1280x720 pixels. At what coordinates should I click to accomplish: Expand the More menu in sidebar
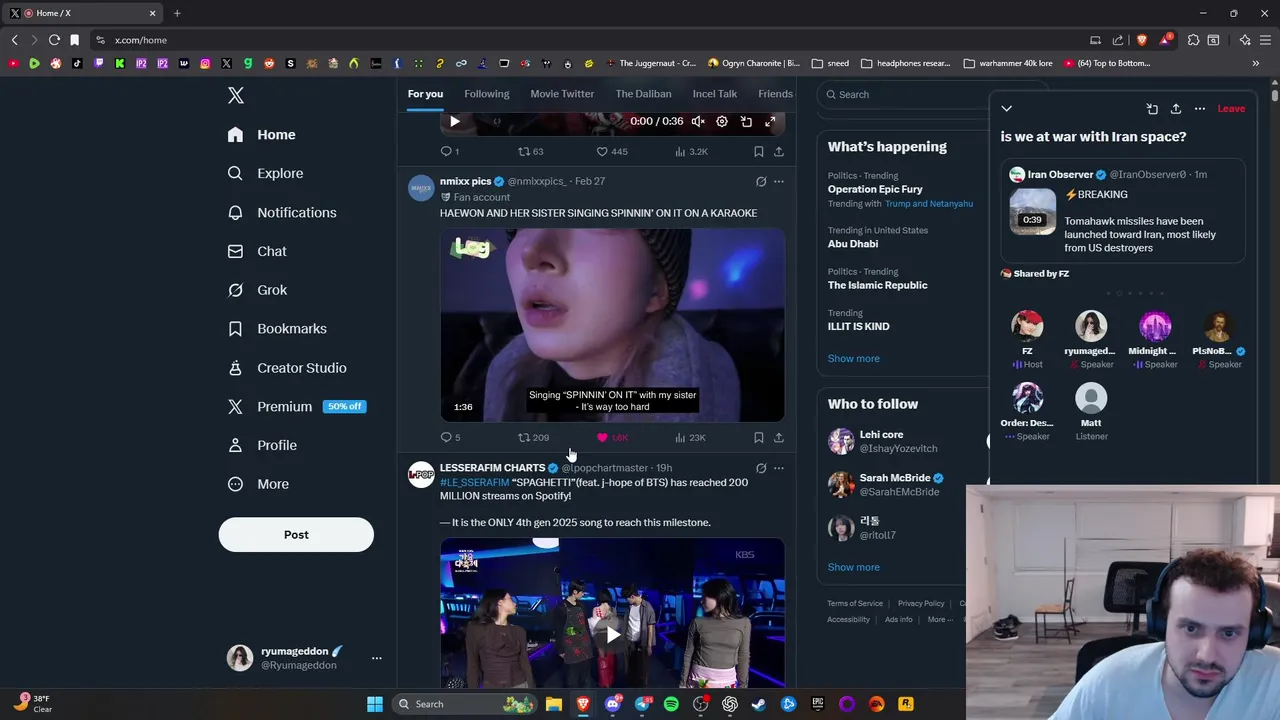click(x=258, y=484)
